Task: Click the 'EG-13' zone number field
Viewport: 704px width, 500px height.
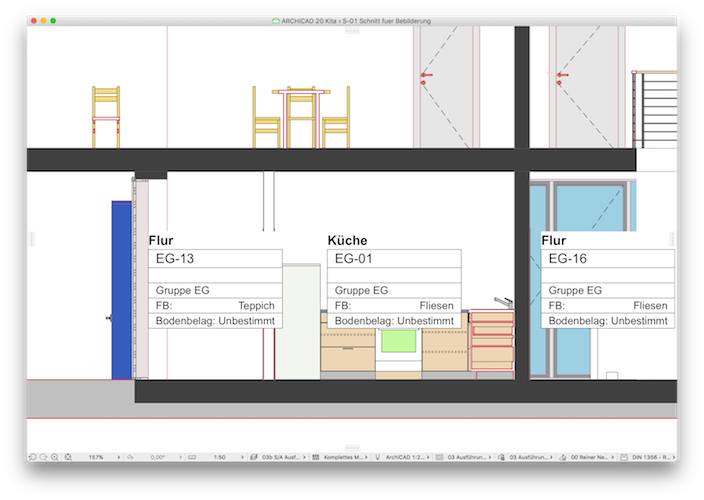Action: click(216, 259)
